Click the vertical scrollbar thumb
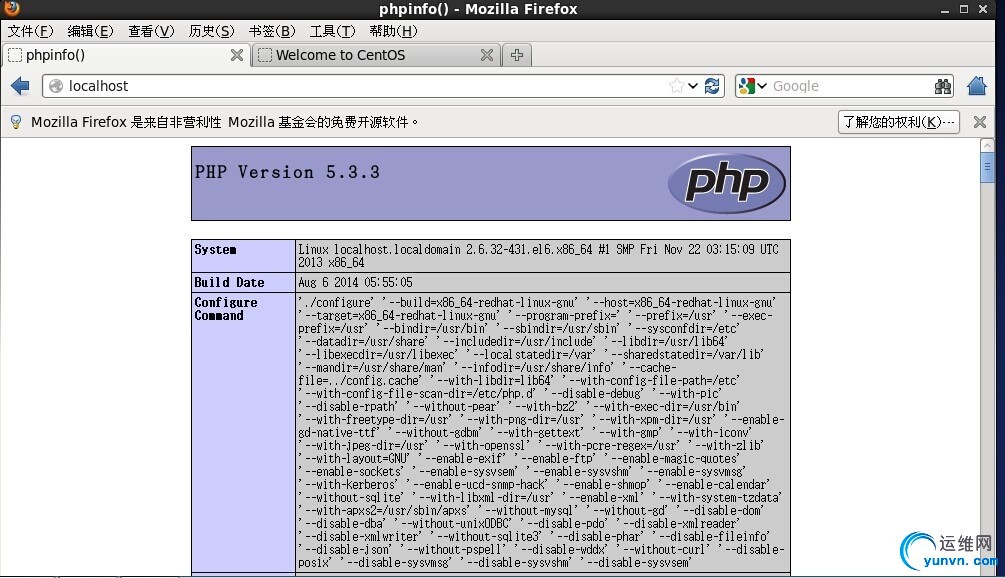Screen dimensions: 1005x578 click(987, 168)
